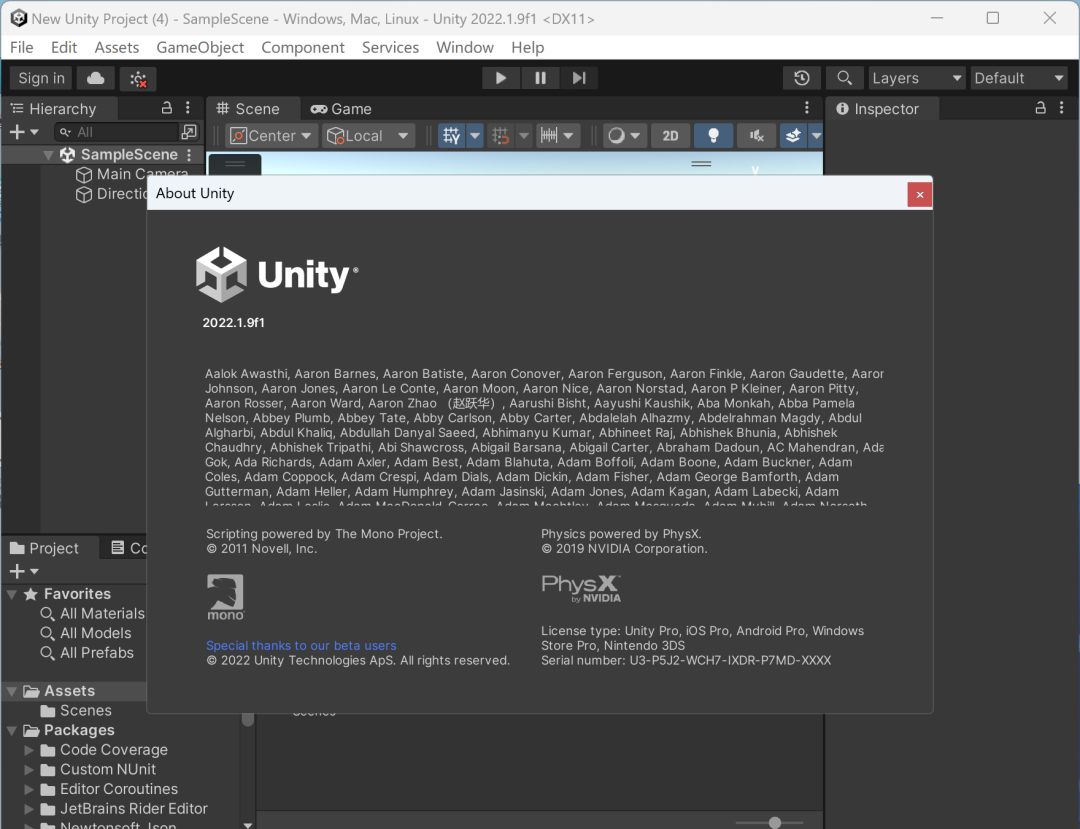Enable 2D view mode
This screenshot has width=1080, height=829.
pyautogui.click(x=670, y=135)
